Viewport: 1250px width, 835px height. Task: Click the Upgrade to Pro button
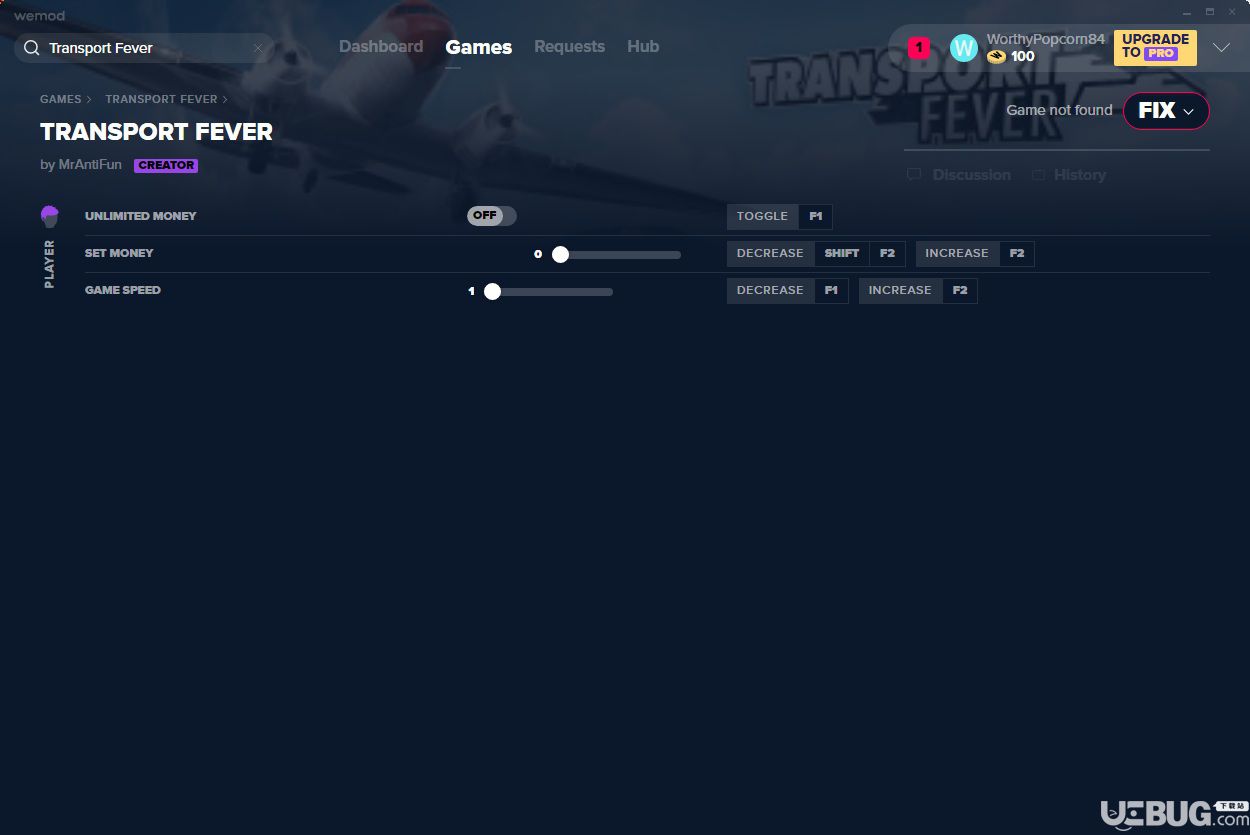(x=1155, y=48)
